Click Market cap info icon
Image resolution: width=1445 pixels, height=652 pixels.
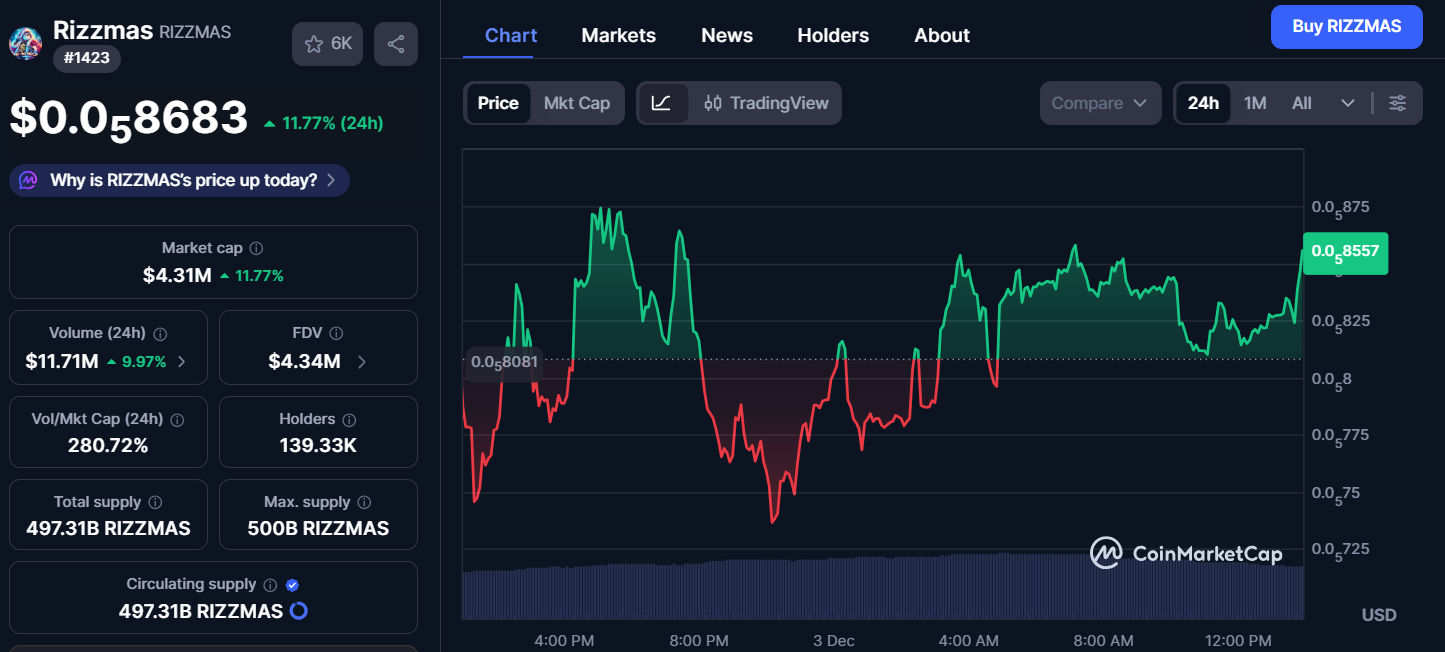pyautogui.click(x=257, y=248)
